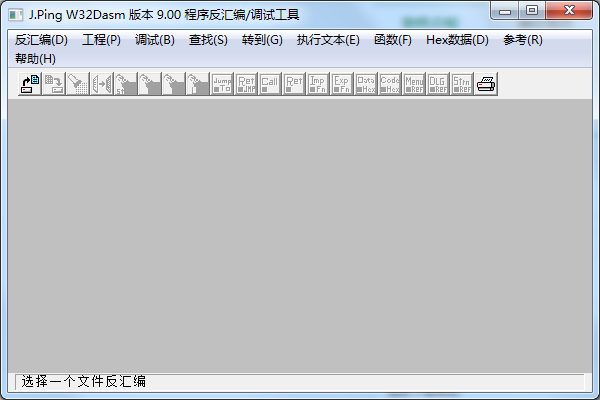Click the Ret JMP toolbar button
The height and width of the screenshot is (400, 600).
coord(246,83)
